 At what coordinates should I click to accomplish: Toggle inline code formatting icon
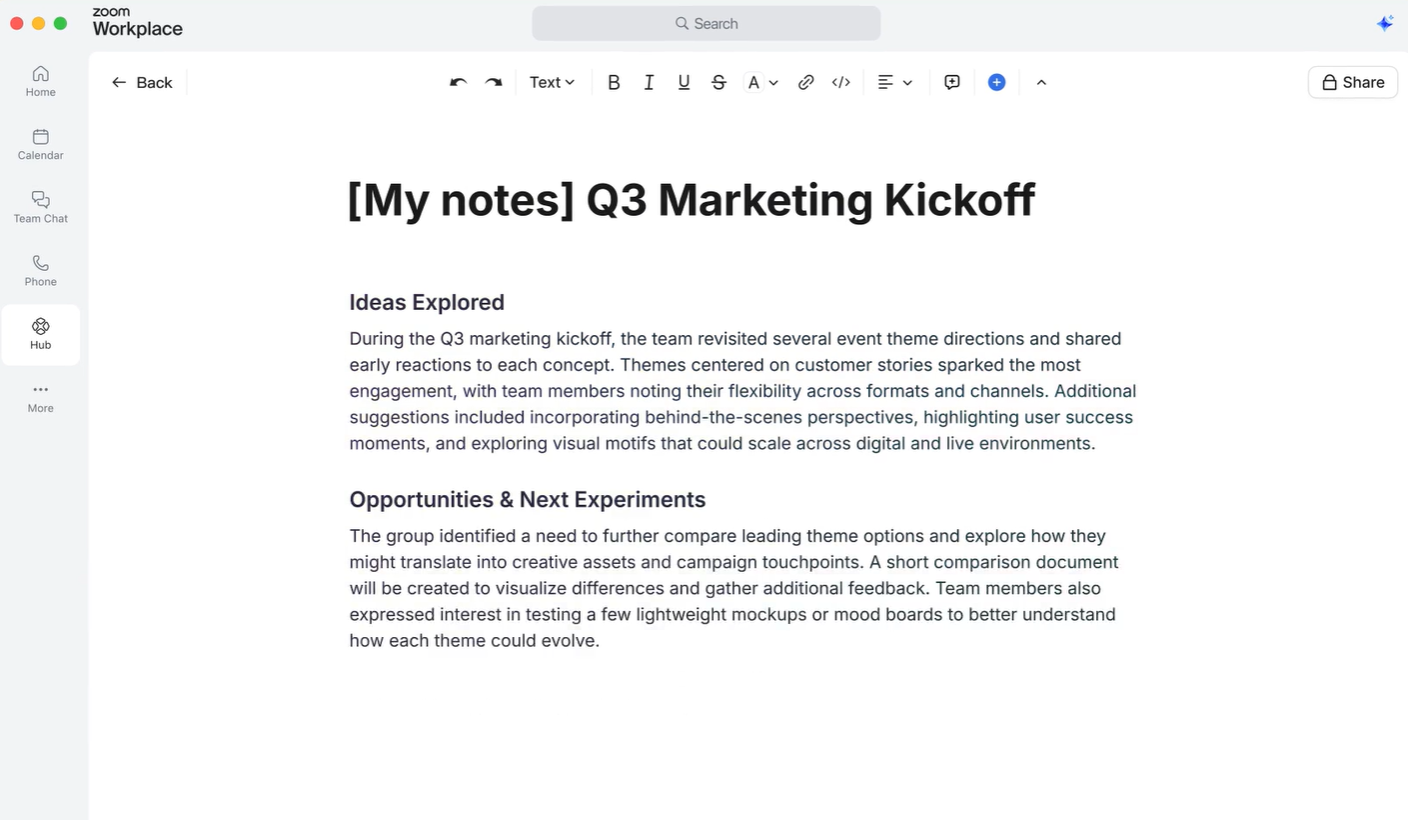(x=841, y=82)
